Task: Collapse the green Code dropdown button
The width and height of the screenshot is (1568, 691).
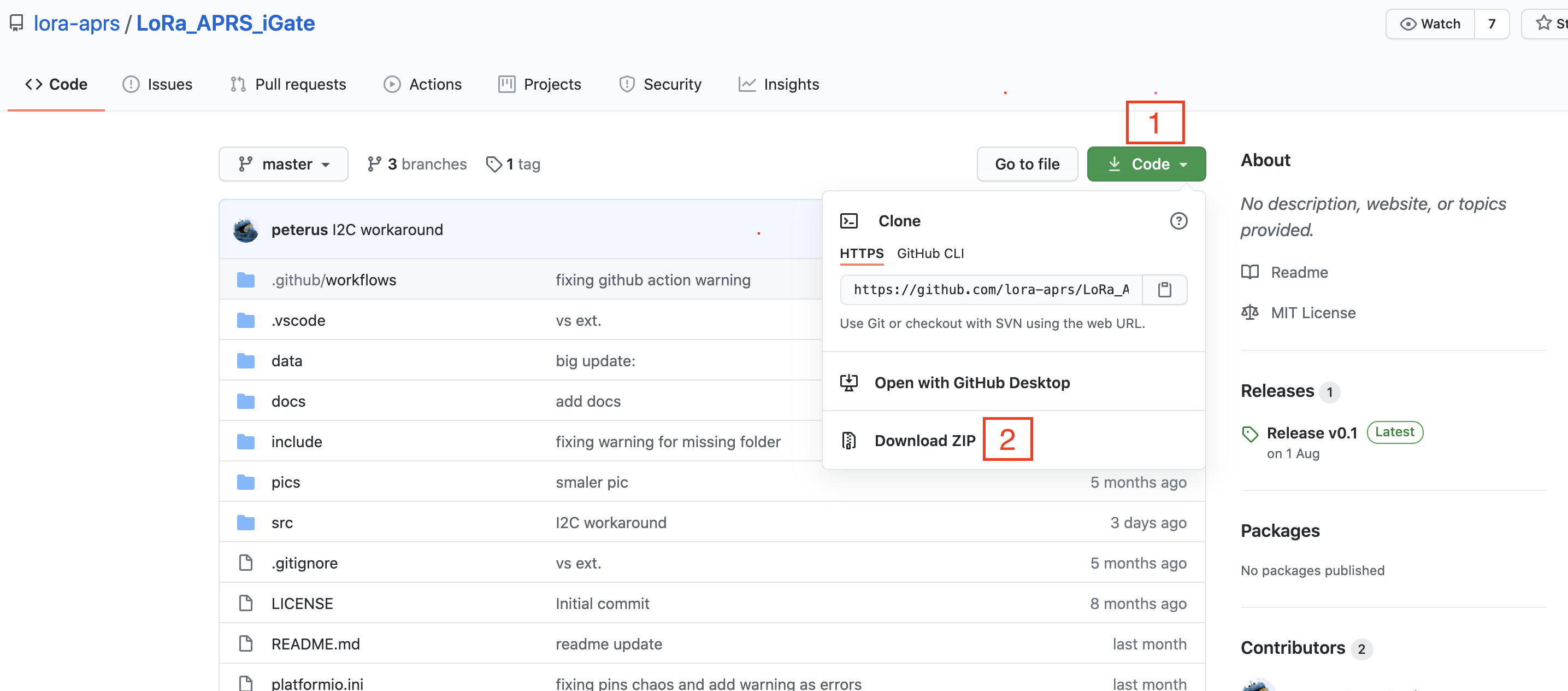Action: [1146, 164]
